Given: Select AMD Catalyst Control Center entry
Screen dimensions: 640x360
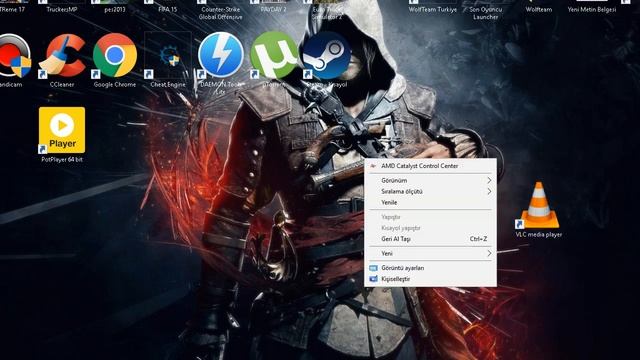Looking at the screenshot, I should pos(431,166).
